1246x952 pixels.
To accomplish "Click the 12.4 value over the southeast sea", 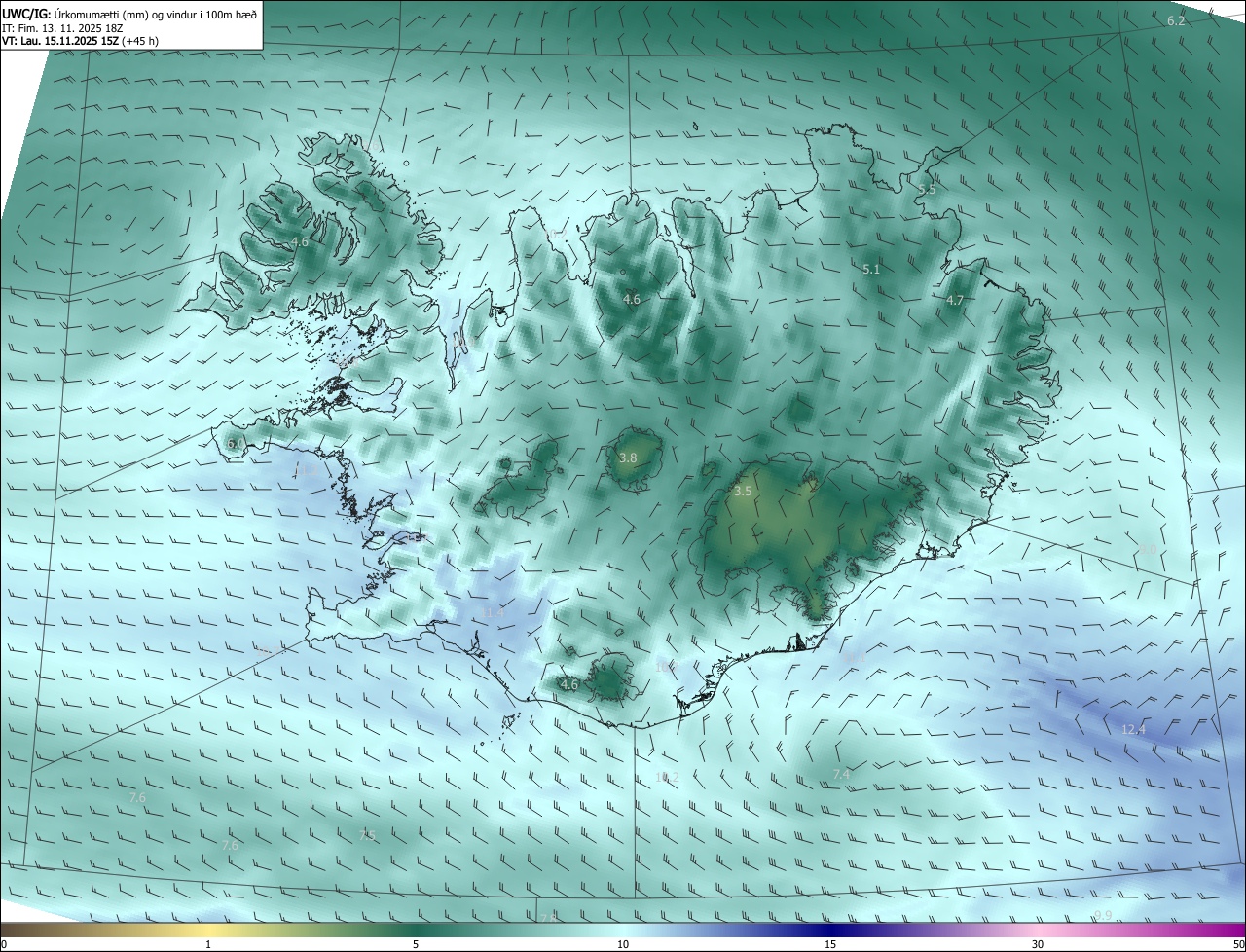I will point(1133,729).
